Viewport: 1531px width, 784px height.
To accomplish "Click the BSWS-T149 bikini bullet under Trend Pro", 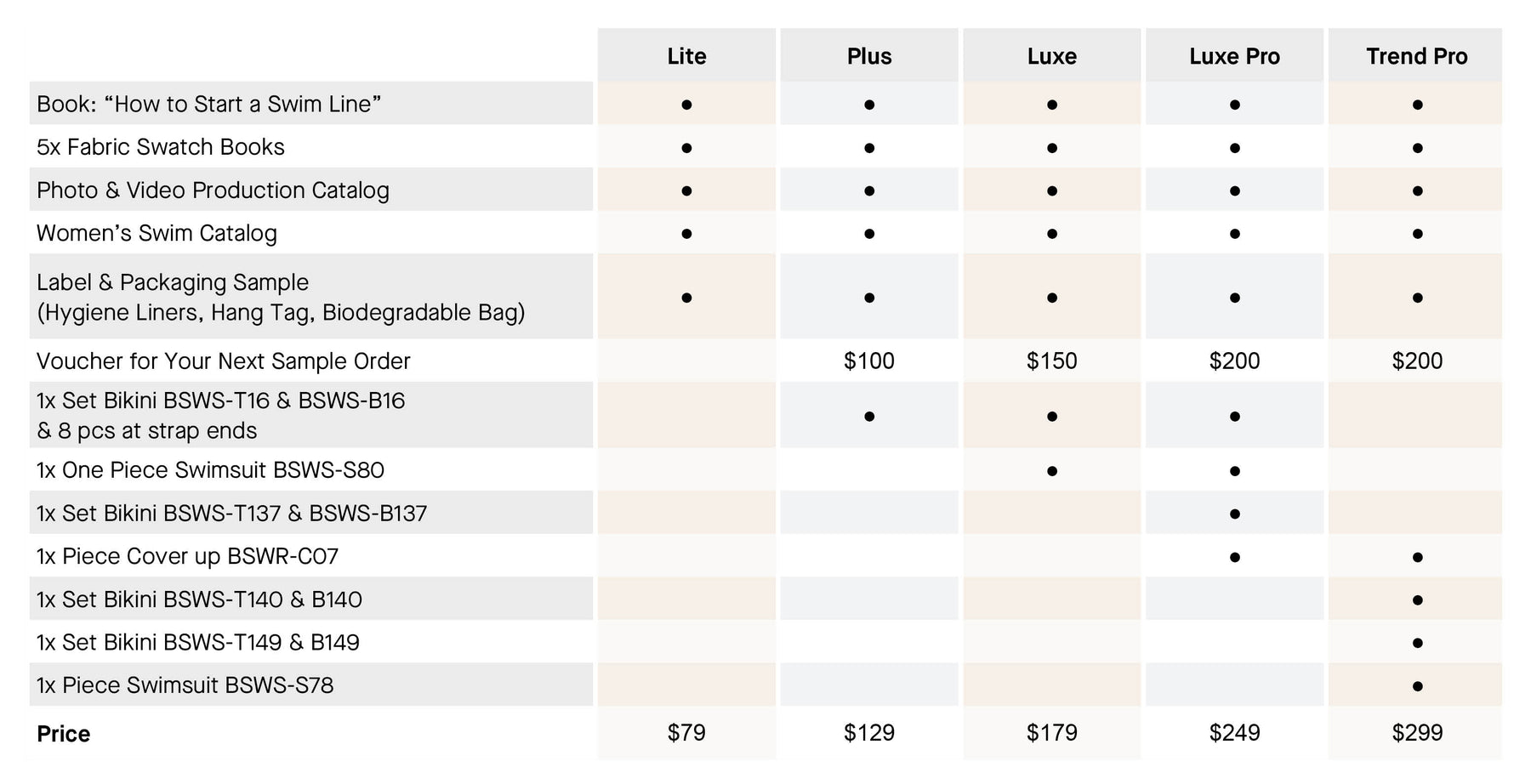I will (1417, 644).
